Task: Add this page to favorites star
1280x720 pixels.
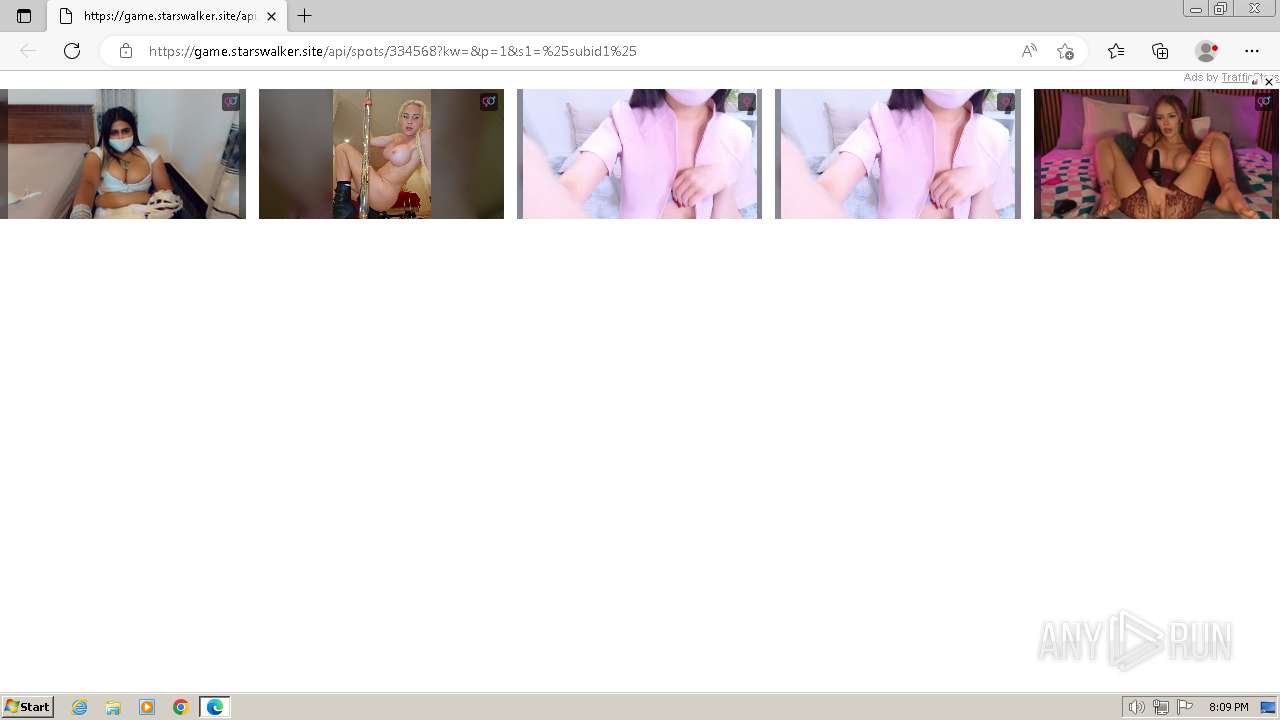Action: [x=1065, y=51]
